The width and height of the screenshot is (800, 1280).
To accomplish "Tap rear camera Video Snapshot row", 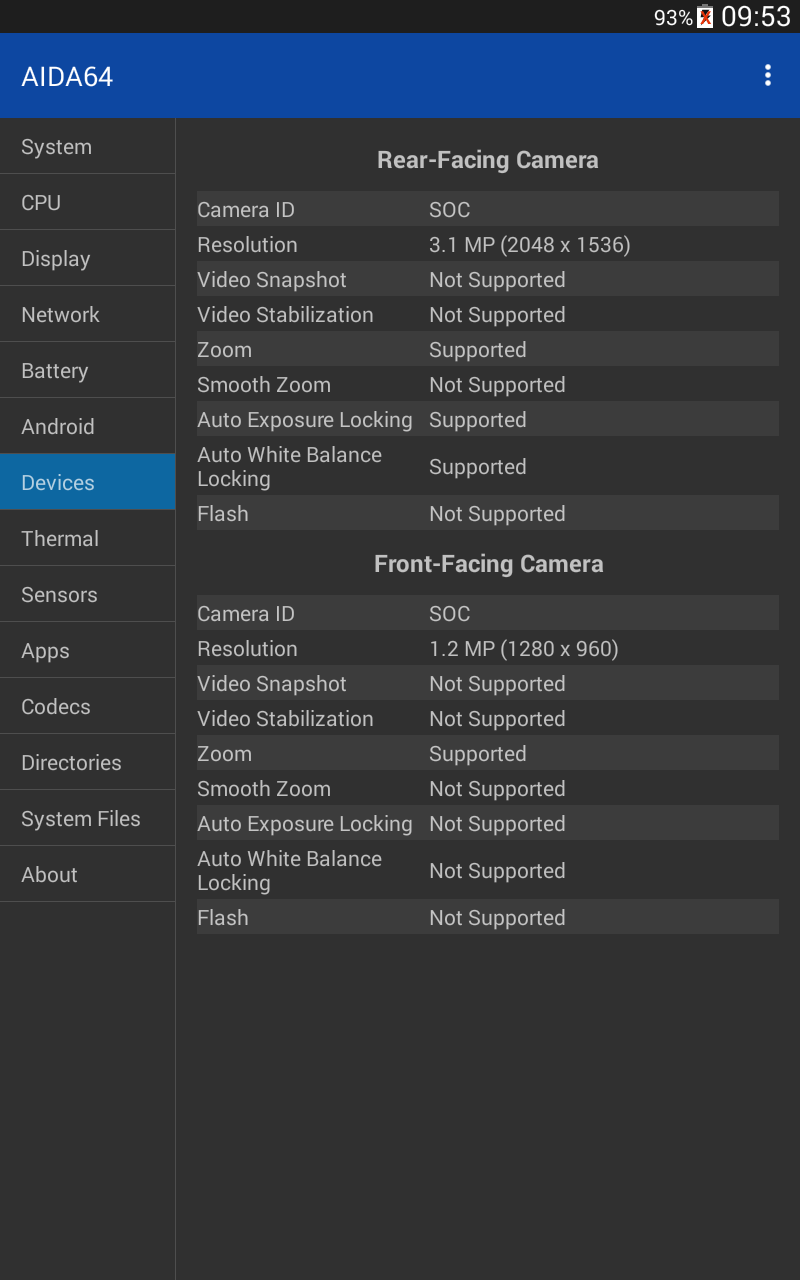I will 488,279.
